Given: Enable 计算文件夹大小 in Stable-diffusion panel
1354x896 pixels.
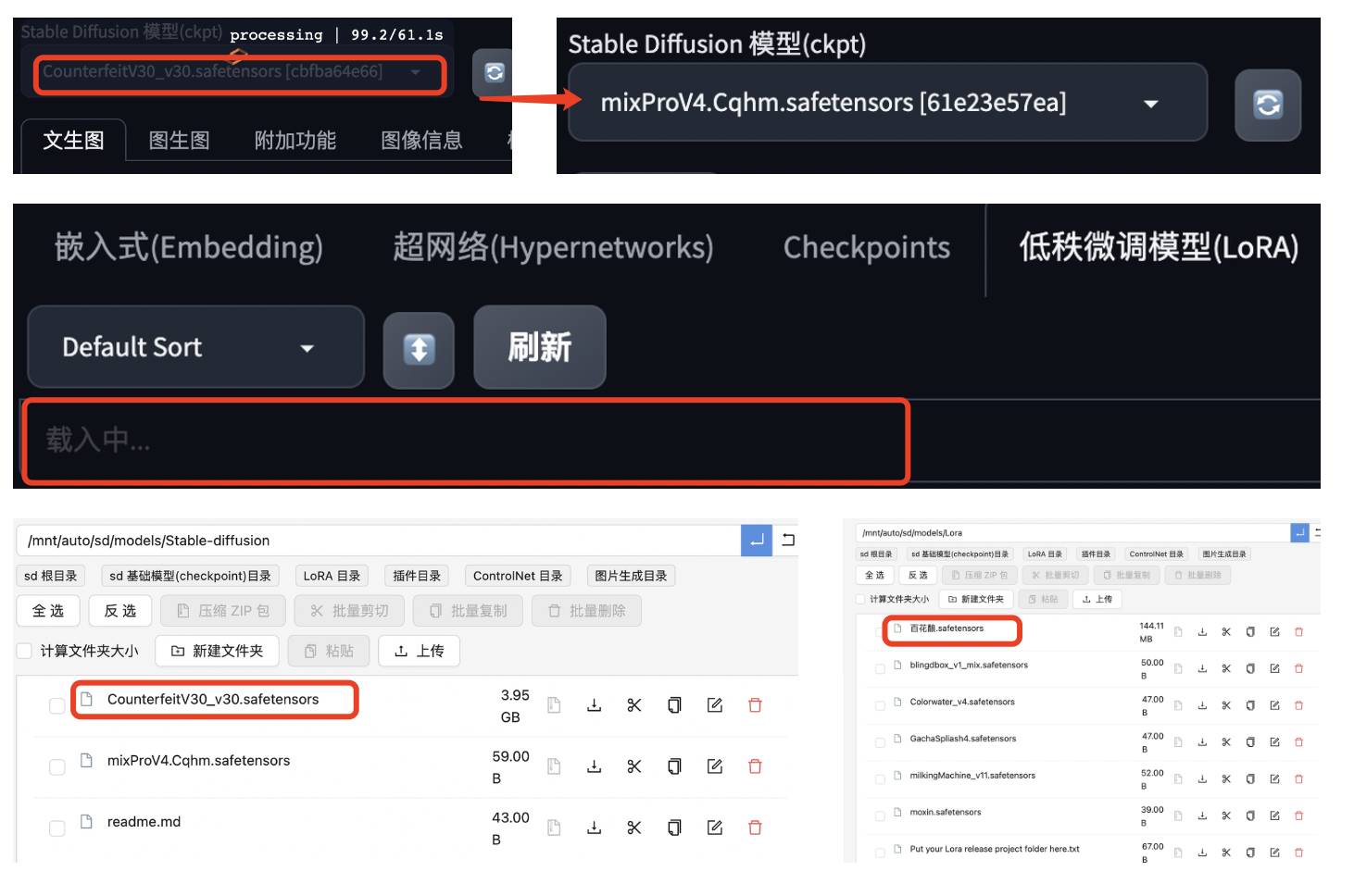Looking at the screenshot, I should click(25, 651).
